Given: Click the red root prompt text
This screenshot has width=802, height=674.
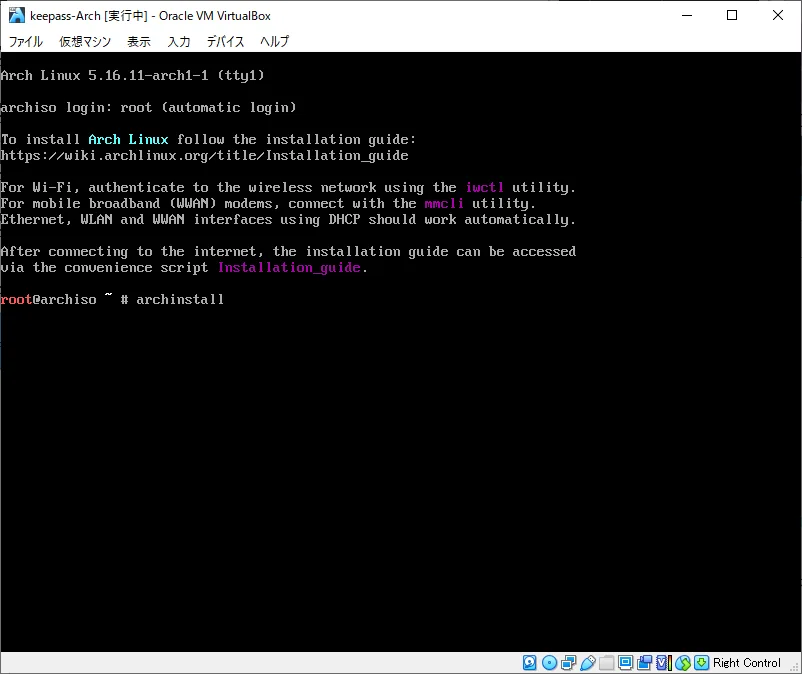Looking at the screenshot, I should click(x=16, y=299).
